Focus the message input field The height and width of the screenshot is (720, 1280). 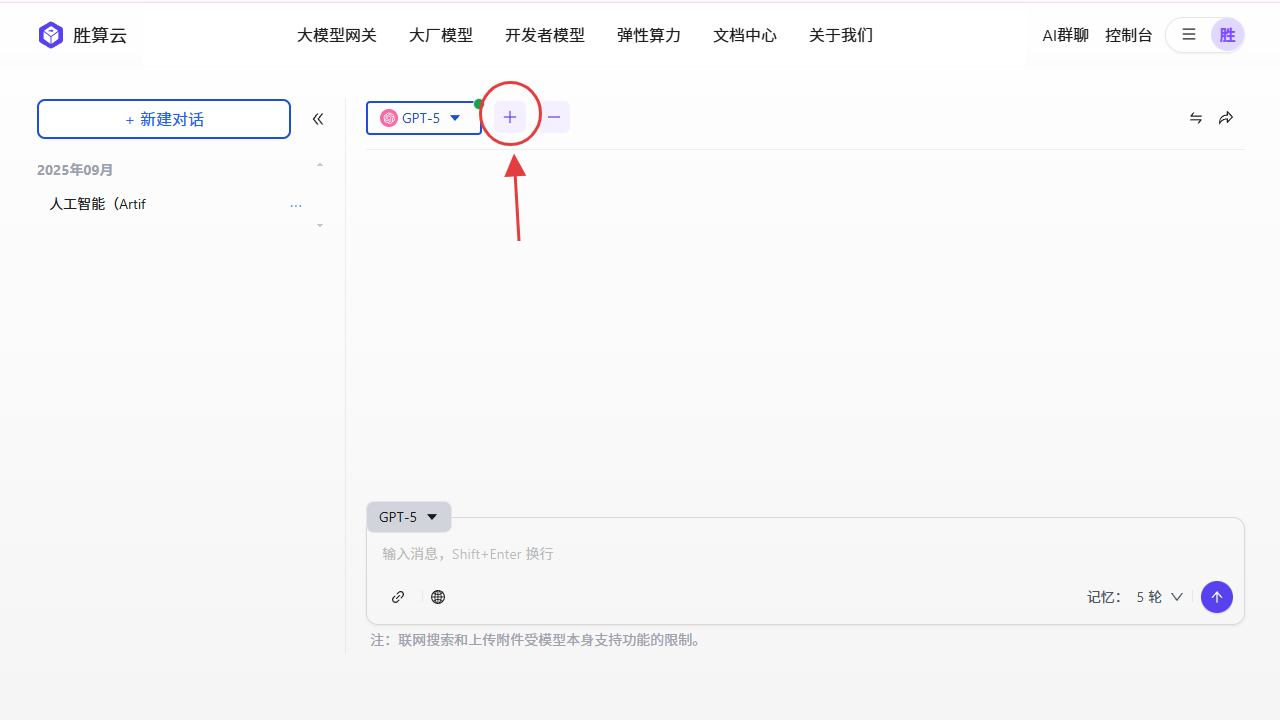click(x=805, y=553)
